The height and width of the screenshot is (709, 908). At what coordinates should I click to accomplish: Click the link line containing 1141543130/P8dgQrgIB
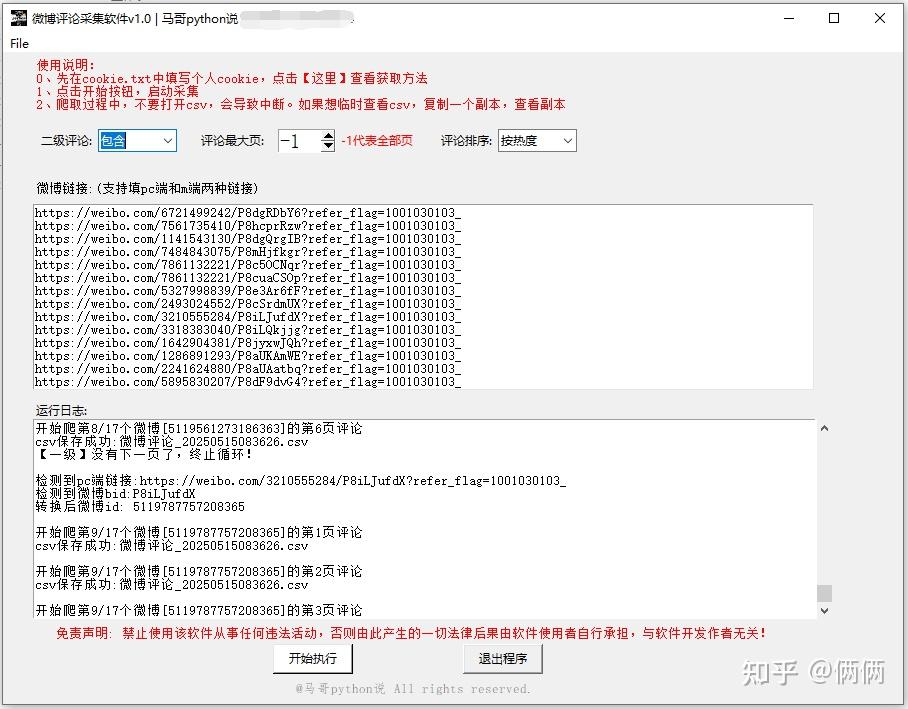(x=248, y=239)
